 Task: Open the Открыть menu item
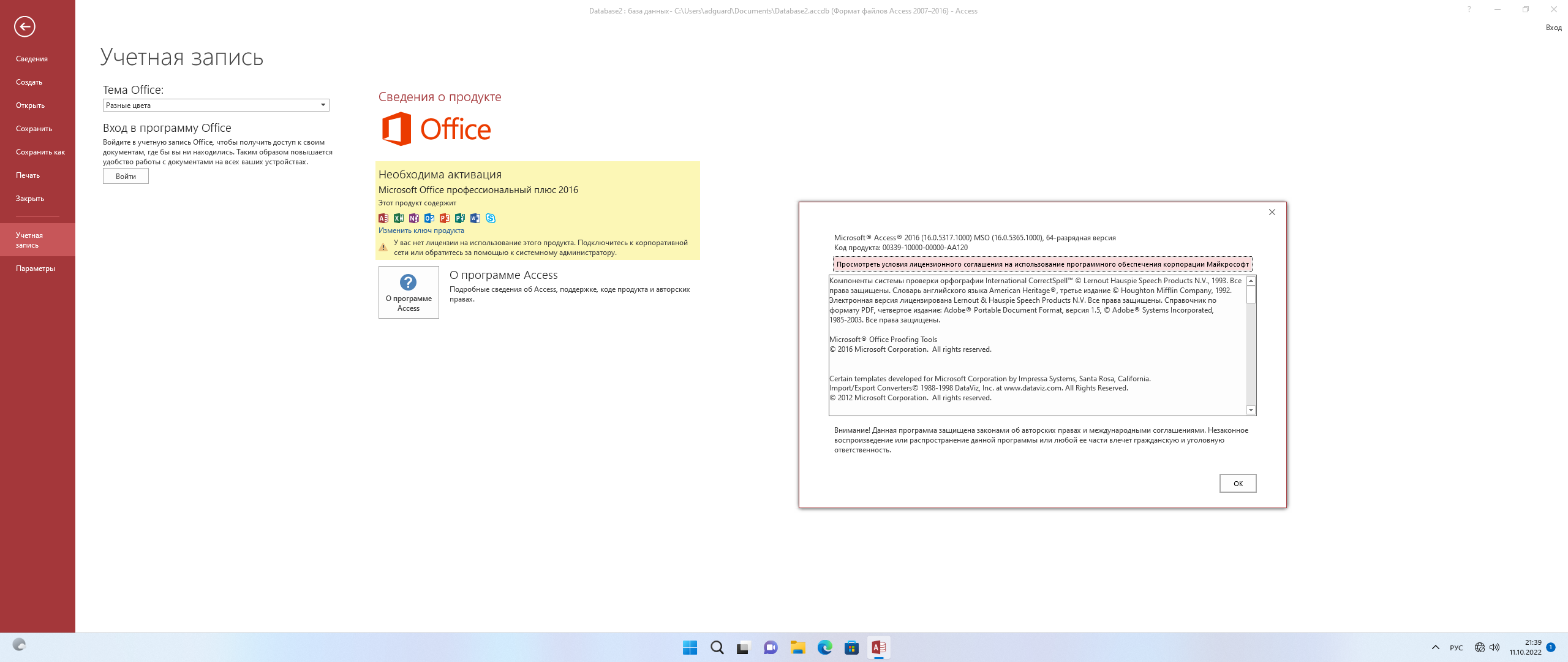point(31,105)
